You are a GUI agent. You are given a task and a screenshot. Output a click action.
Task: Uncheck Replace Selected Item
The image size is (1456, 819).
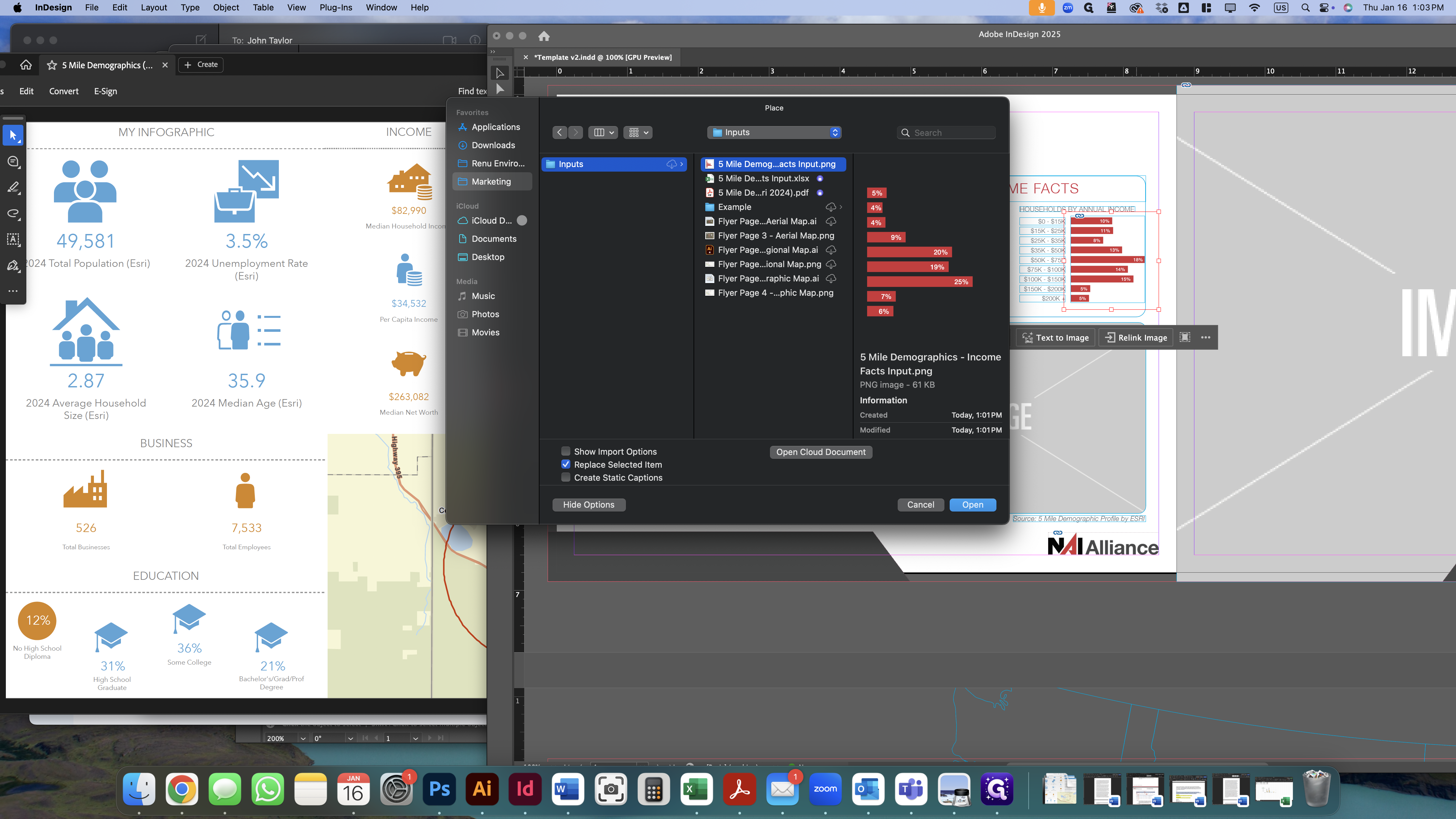coord(565,464)
